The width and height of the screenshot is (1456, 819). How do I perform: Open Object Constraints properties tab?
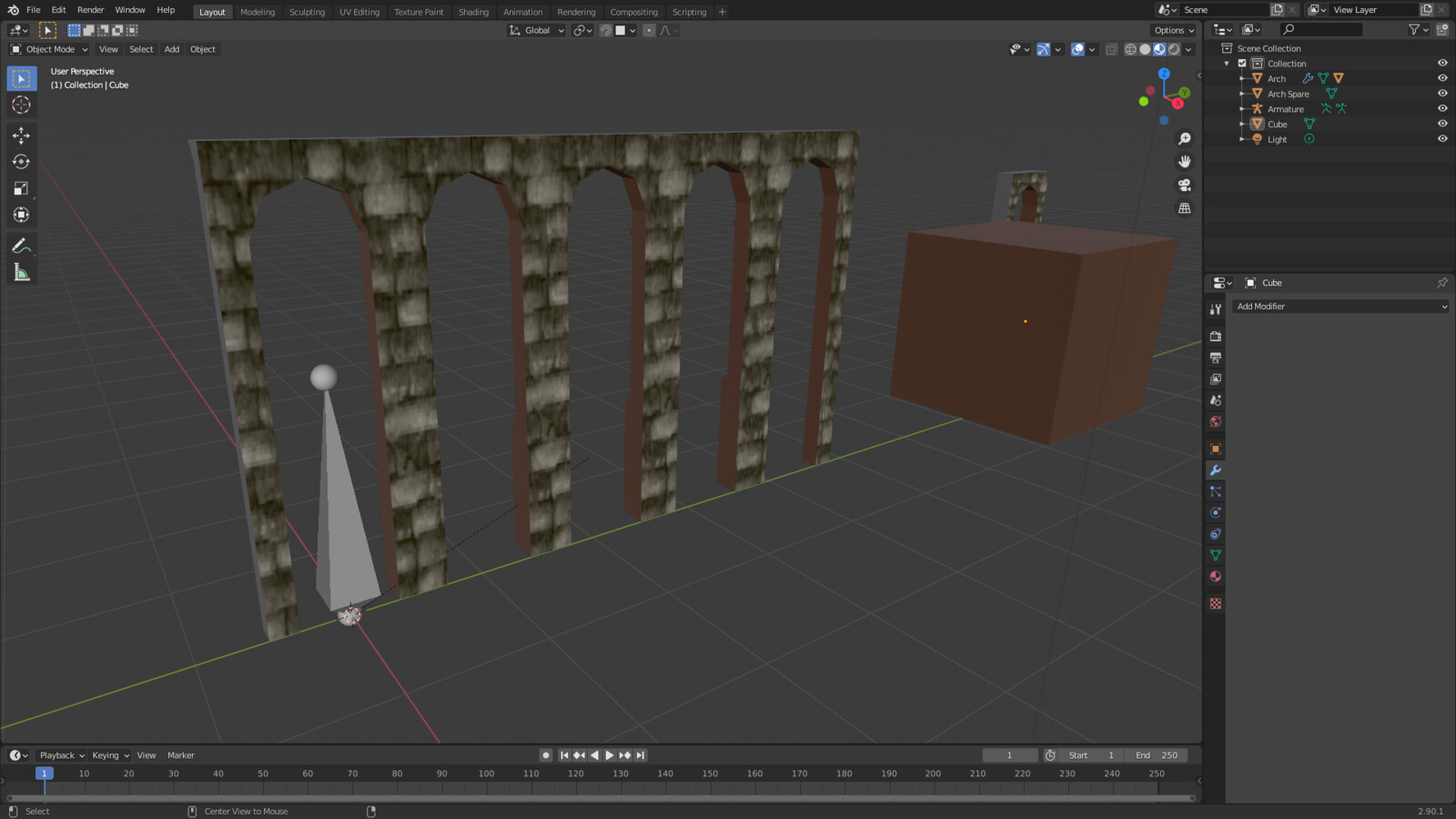pyautogui.click(x=1215, y=534)
